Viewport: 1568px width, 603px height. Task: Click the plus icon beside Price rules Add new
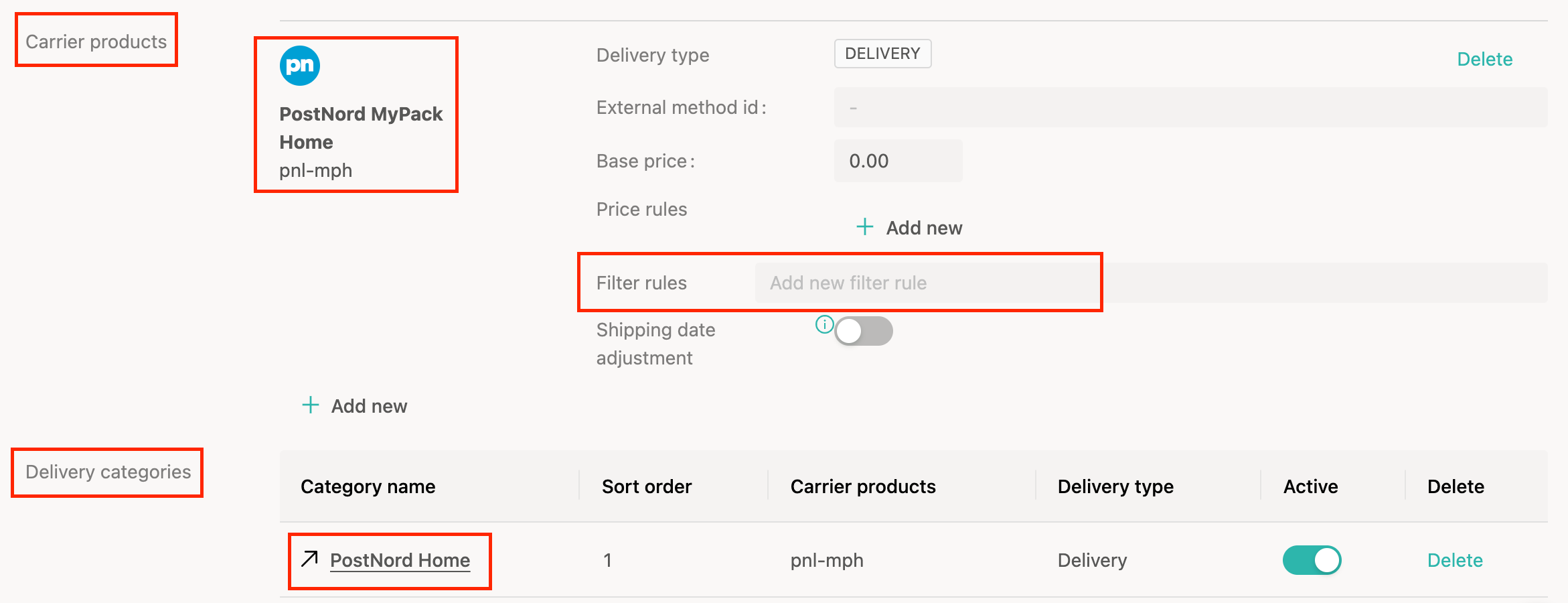click(864, 227)
